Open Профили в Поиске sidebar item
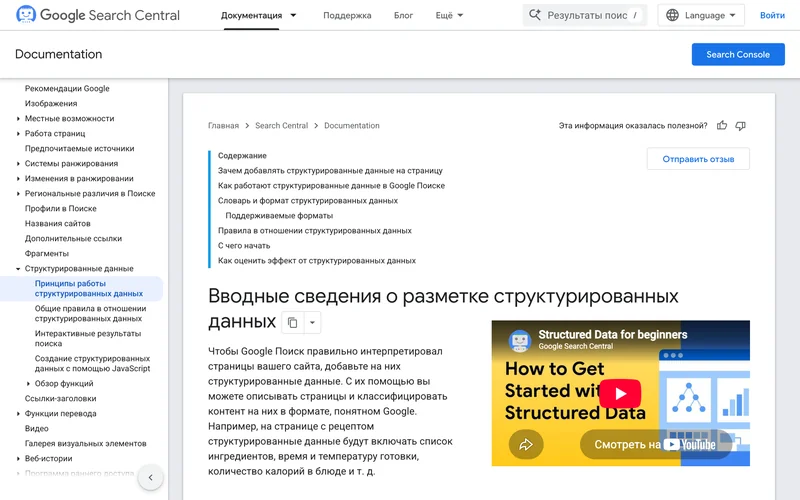This screenshot has width=800, height=500. (x=60, y=209)
